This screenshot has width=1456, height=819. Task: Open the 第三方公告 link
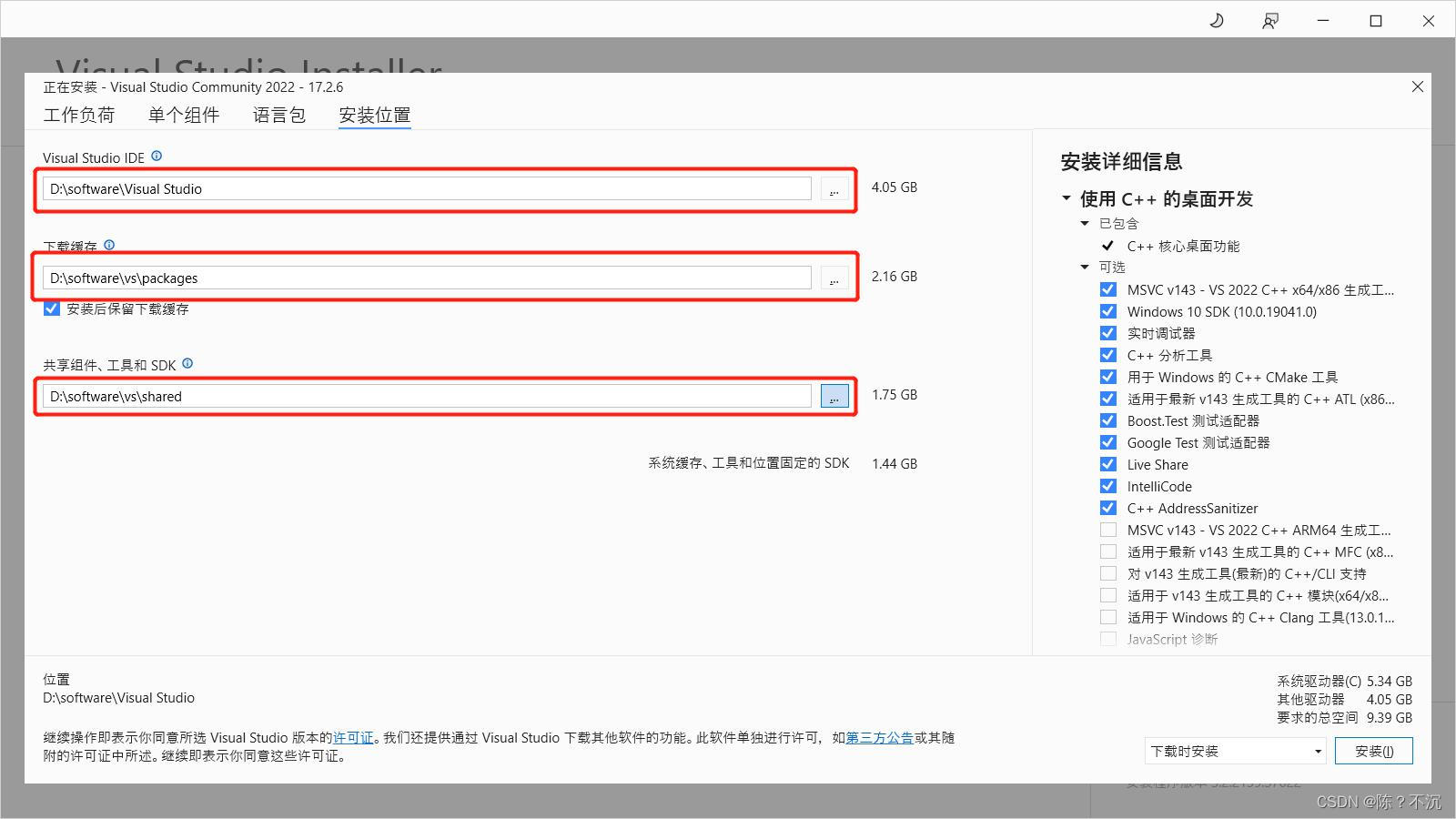[x=879, y=737]
